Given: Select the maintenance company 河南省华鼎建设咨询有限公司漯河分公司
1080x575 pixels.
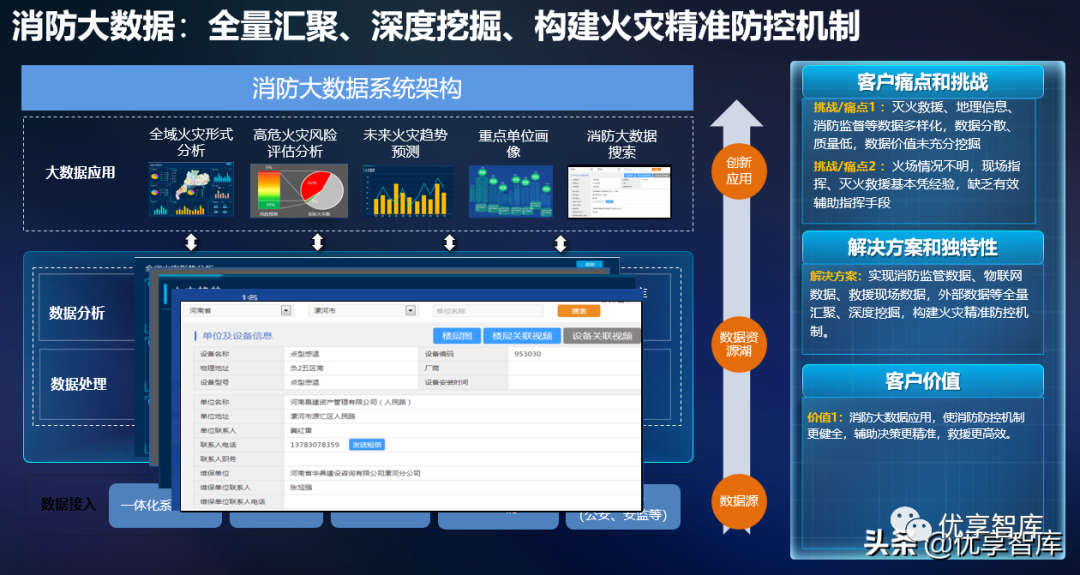Looking at the screenshot, I should click(x=355, y=473).
